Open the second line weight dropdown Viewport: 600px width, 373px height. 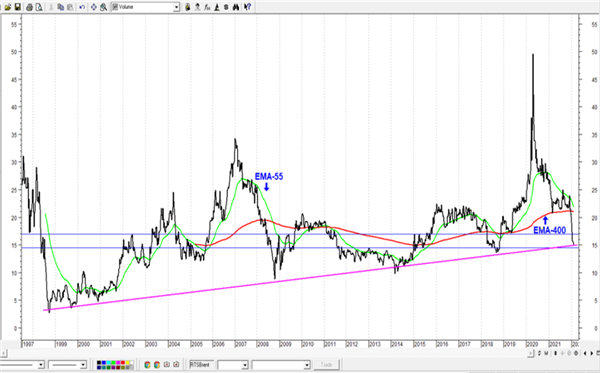tap(83, 365)
